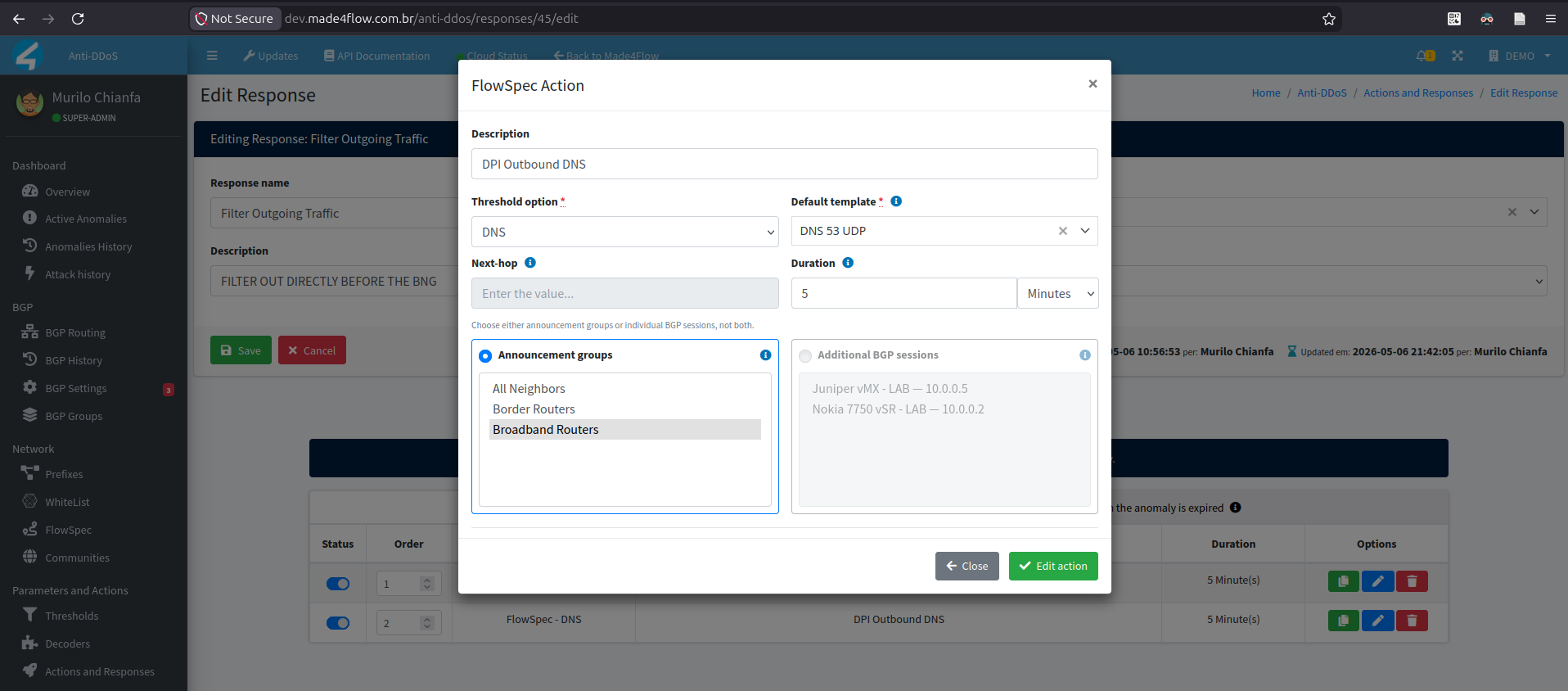1568x691 pixels.
Task: Open FlowSpec under Network
Action: (68, 530)
